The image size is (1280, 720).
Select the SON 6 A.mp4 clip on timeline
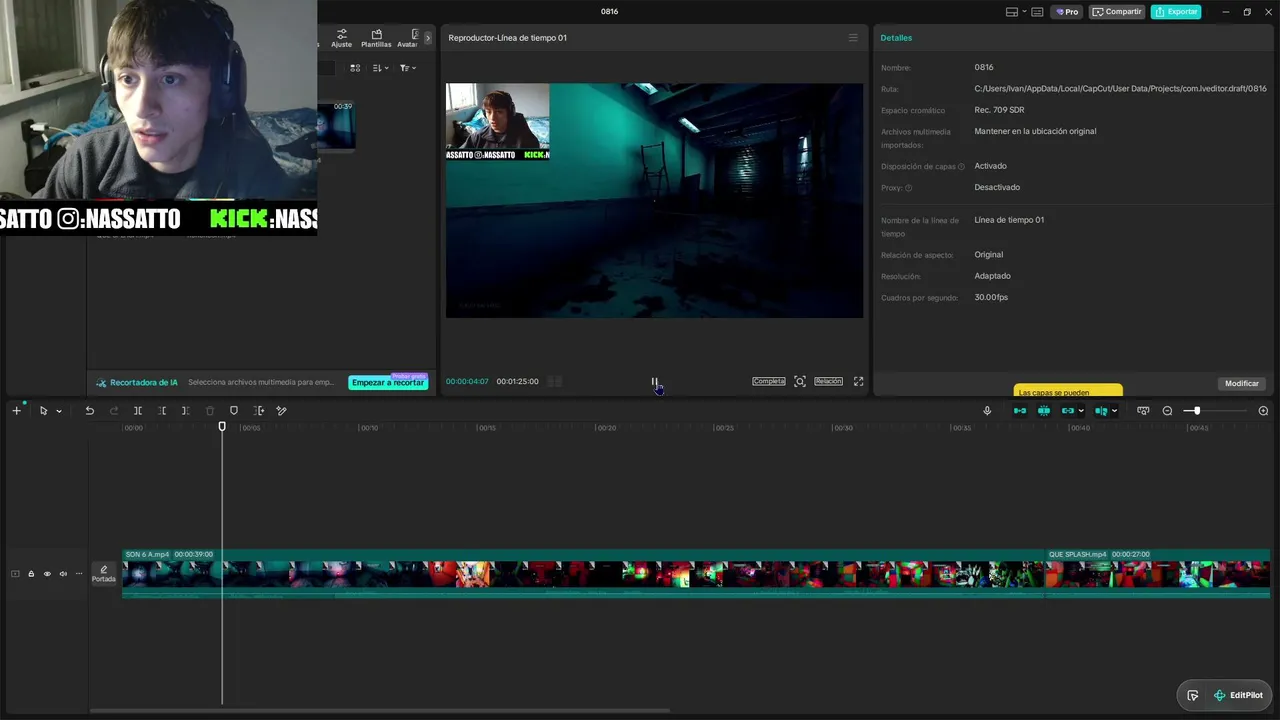coord(583,574)
